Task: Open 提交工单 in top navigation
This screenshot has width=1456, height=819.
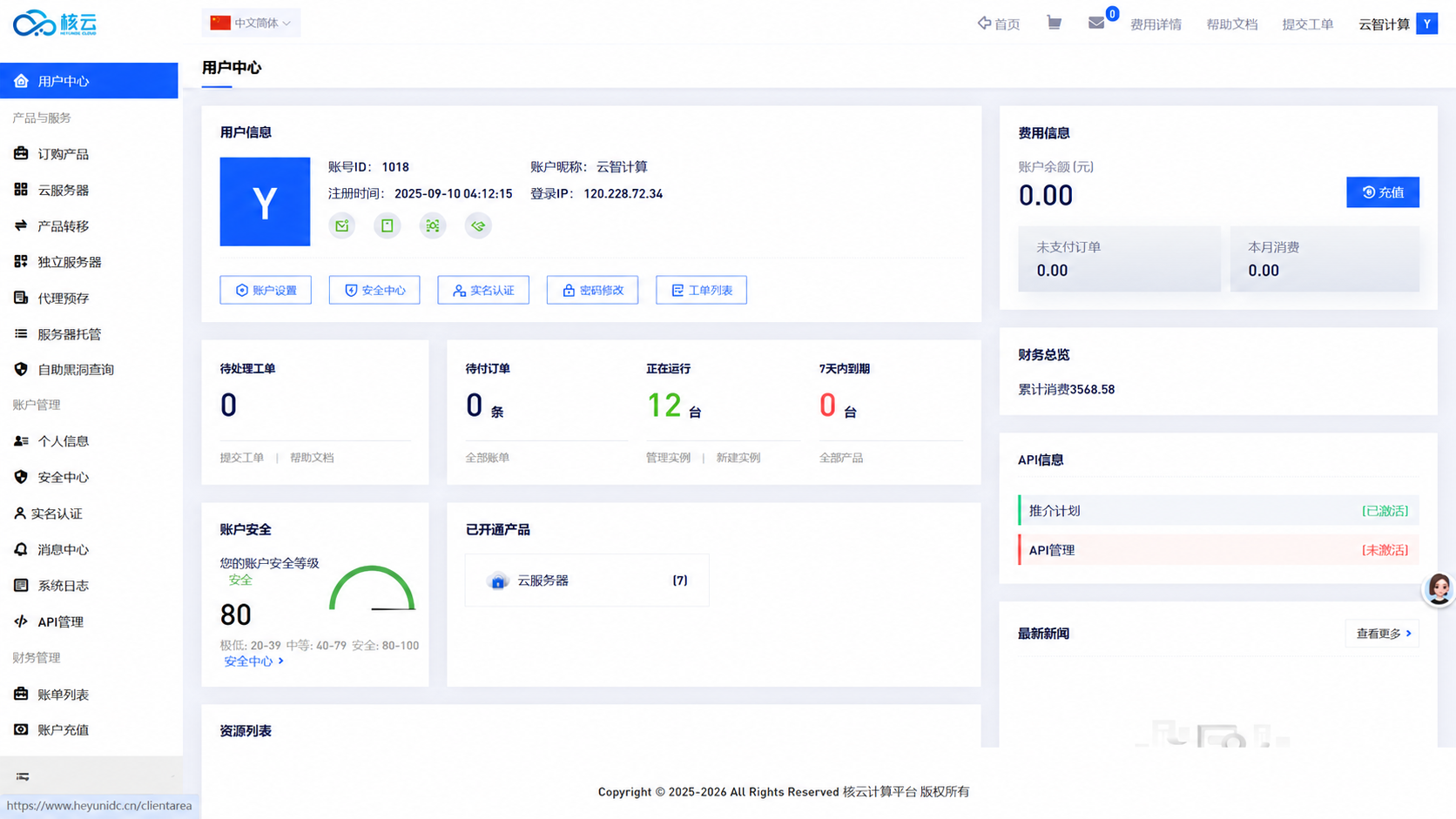Action: pos(1307,24)
